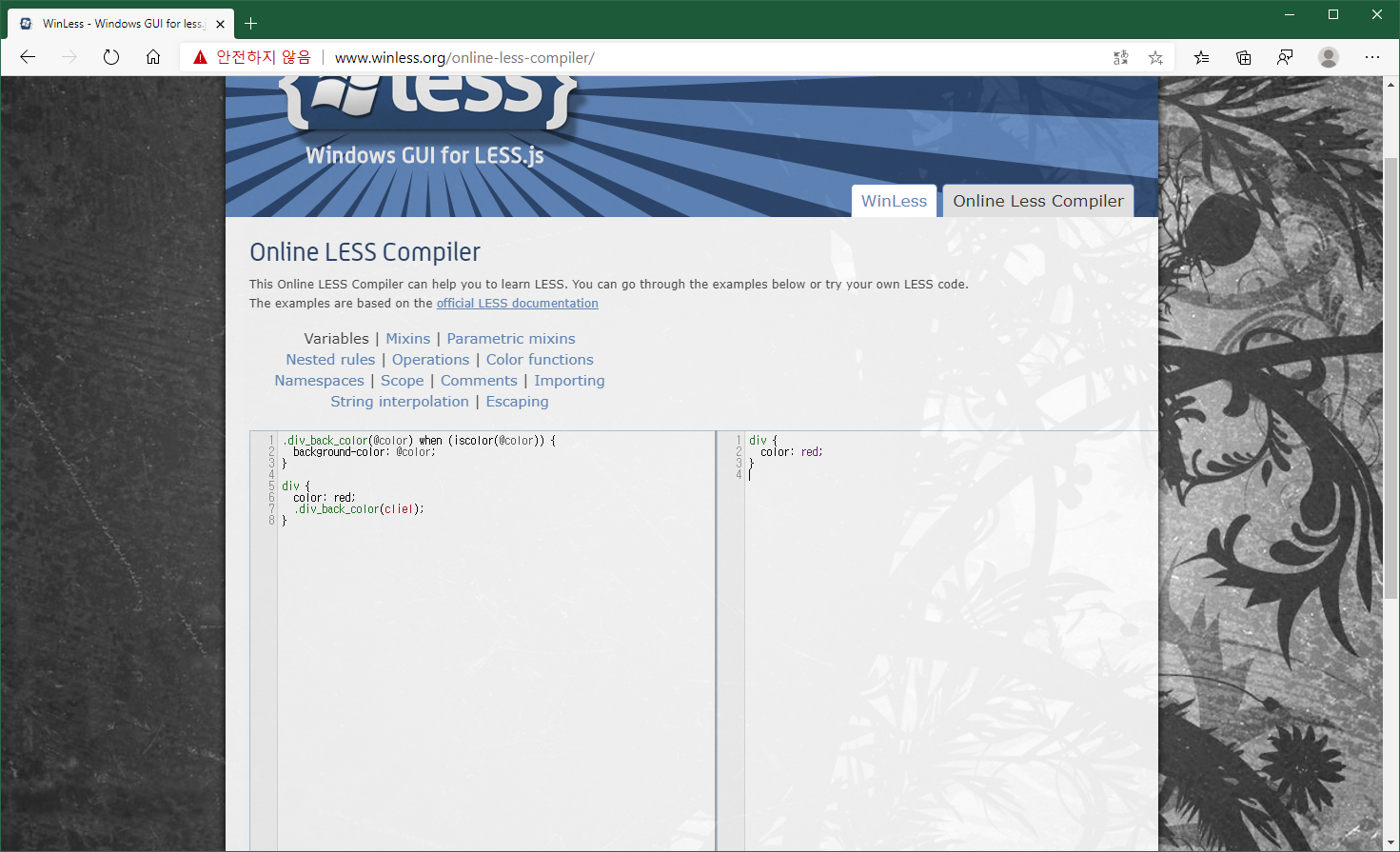Image resolution: width=1400 pixels, height=852 pixels.
Task: Open the official LESS documentation link
Action: point(517,303)
